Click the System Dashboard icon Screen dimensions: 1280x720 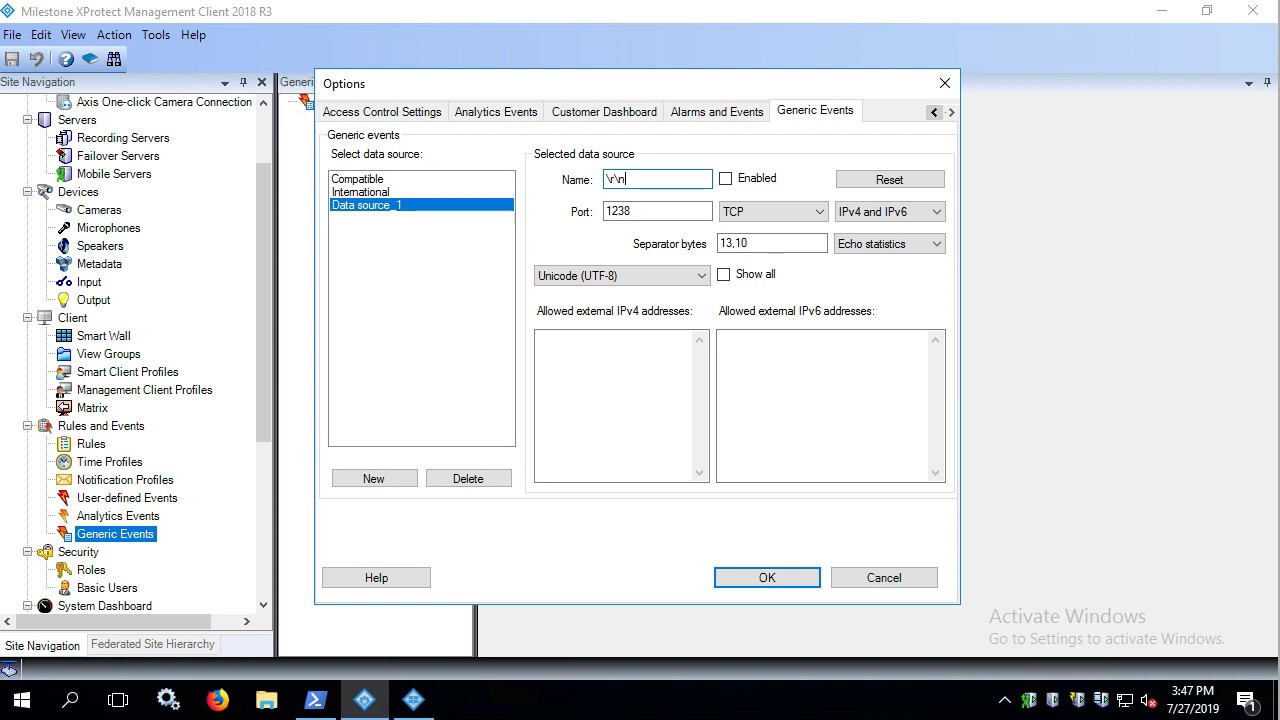[x=45, y=606]
